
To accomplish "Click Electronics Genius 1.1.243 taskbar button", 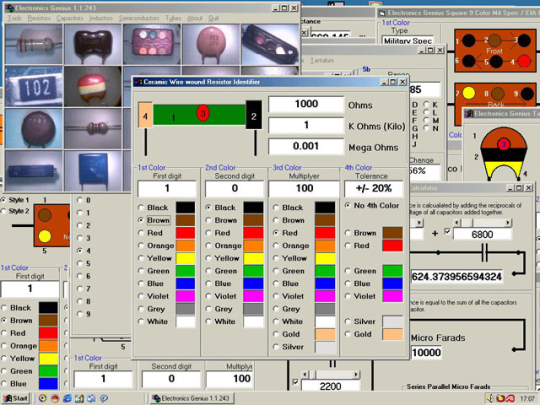I will pos(192,398).
